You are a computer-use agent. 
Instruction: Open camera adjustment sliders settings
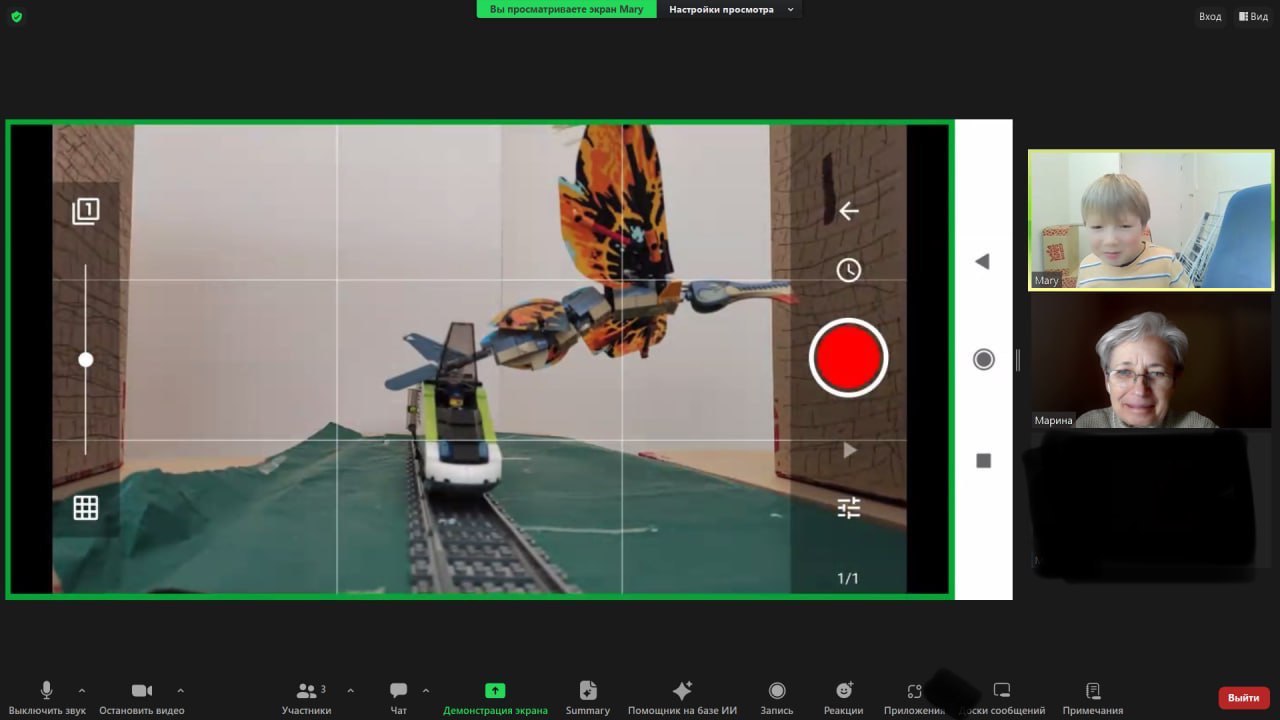tap(848, 508)
